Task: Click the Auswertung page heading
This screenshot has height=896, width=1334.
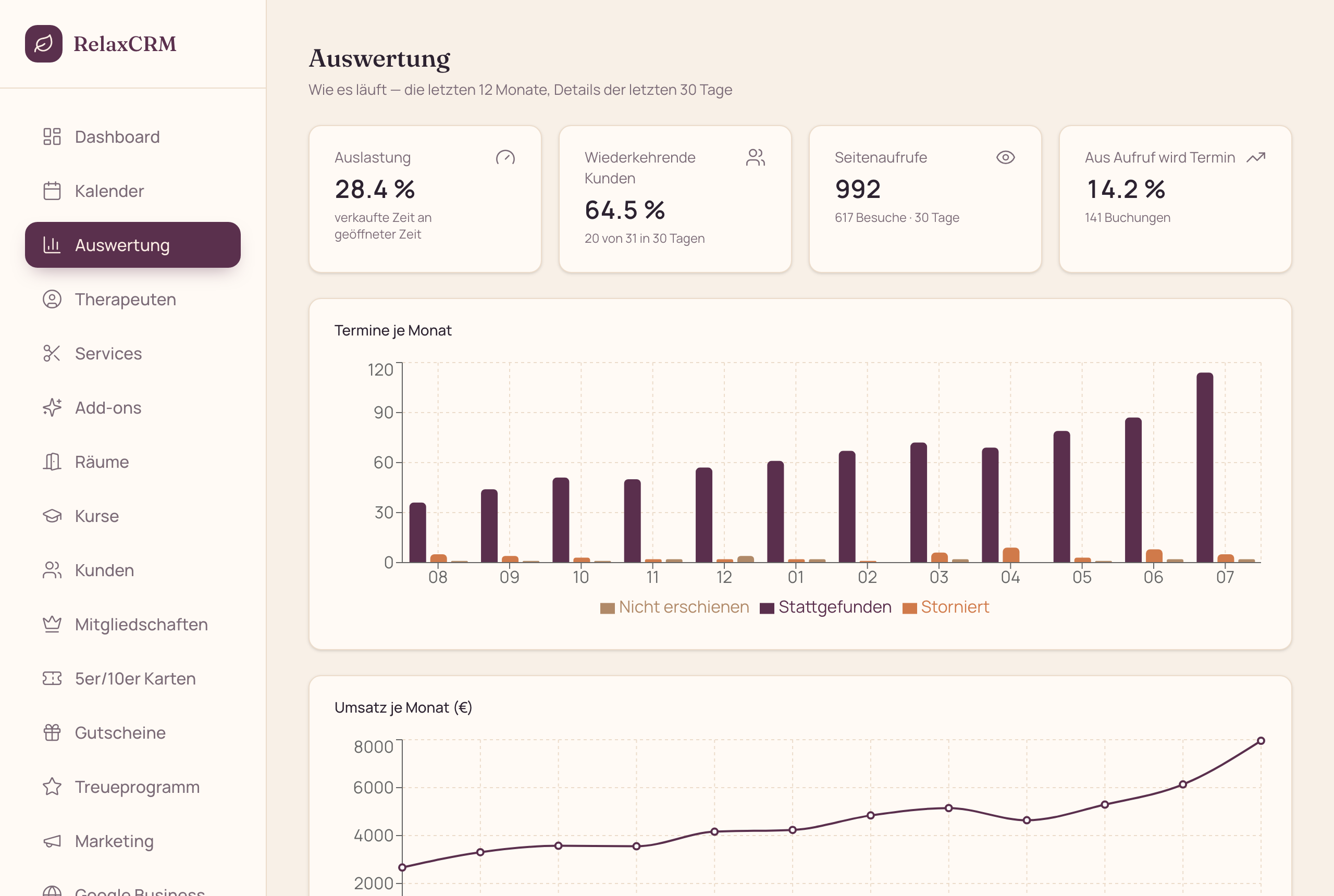Action: pos(379,59)
